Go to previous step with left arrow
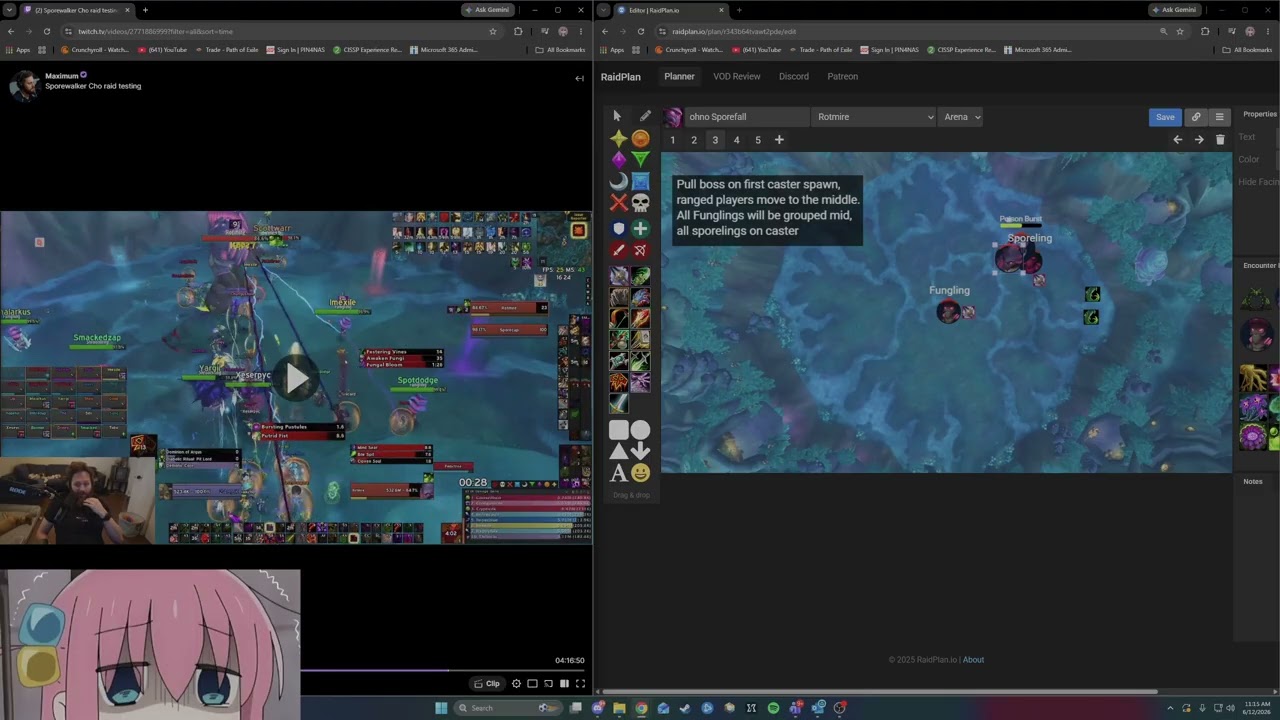The image size is (1280, 720). pyautogui.click(x=1177, y=140)
